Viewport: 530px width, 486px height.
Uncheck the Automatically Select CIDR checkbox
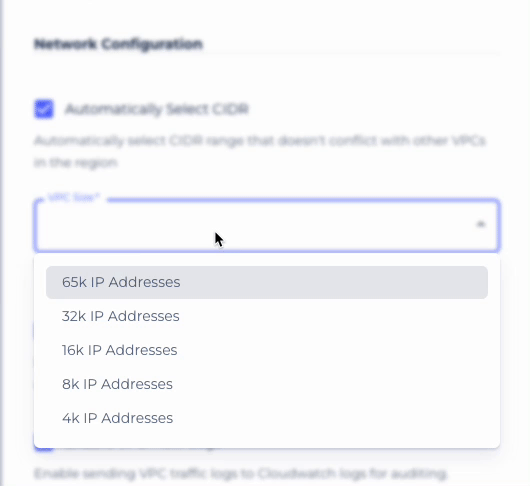pos(44,109)
